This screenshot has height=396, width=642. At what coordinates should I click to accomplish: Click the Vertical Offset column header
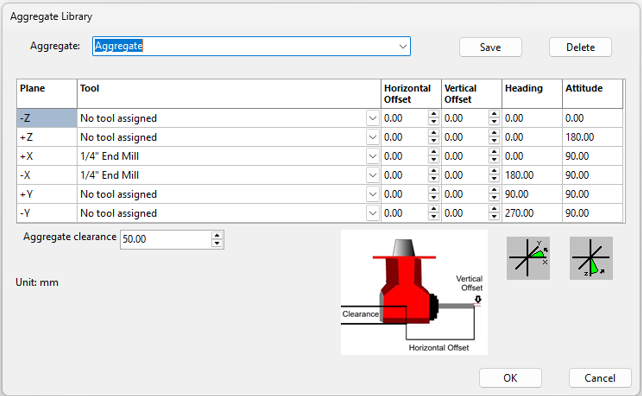(472, 94)
